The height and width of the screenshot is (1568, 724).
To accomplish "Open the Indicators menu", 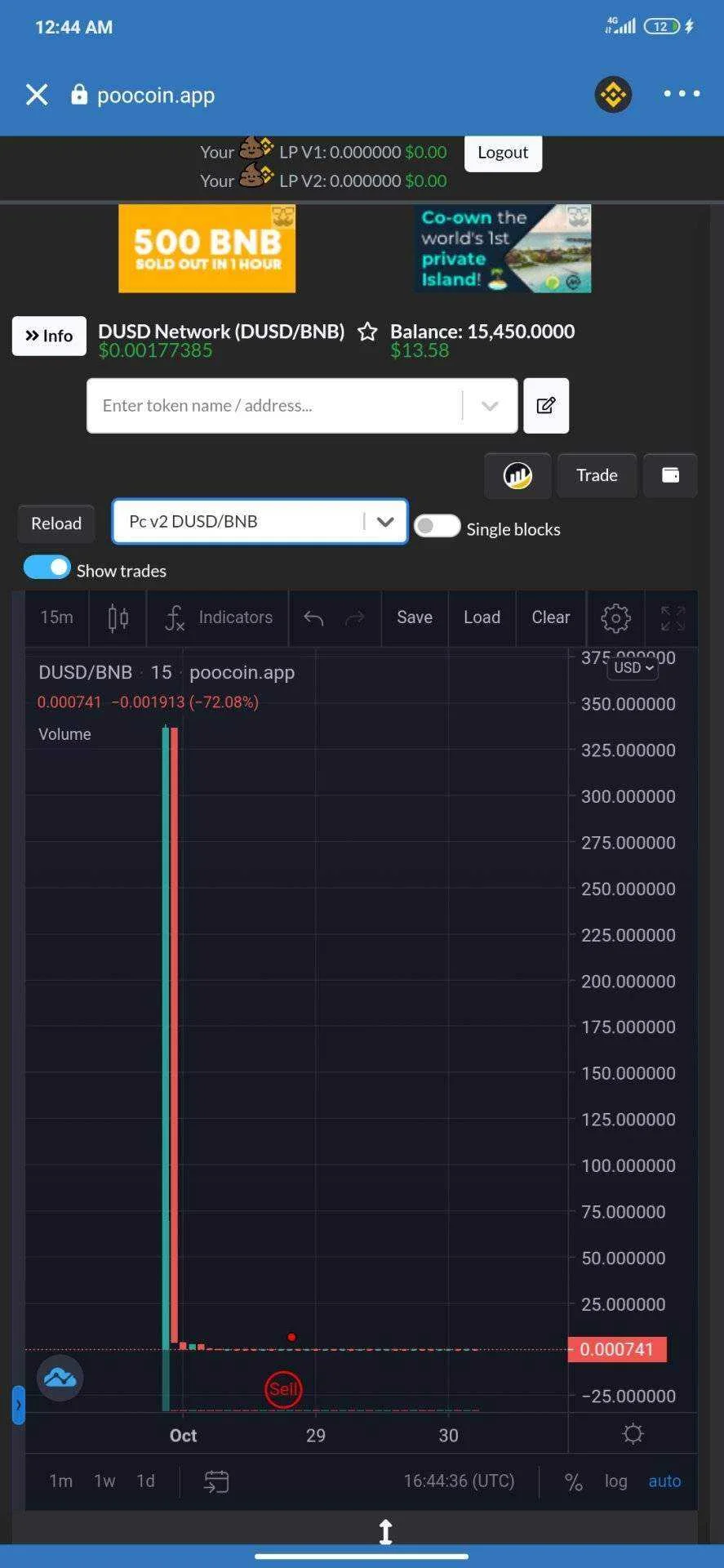I will 219,617.
